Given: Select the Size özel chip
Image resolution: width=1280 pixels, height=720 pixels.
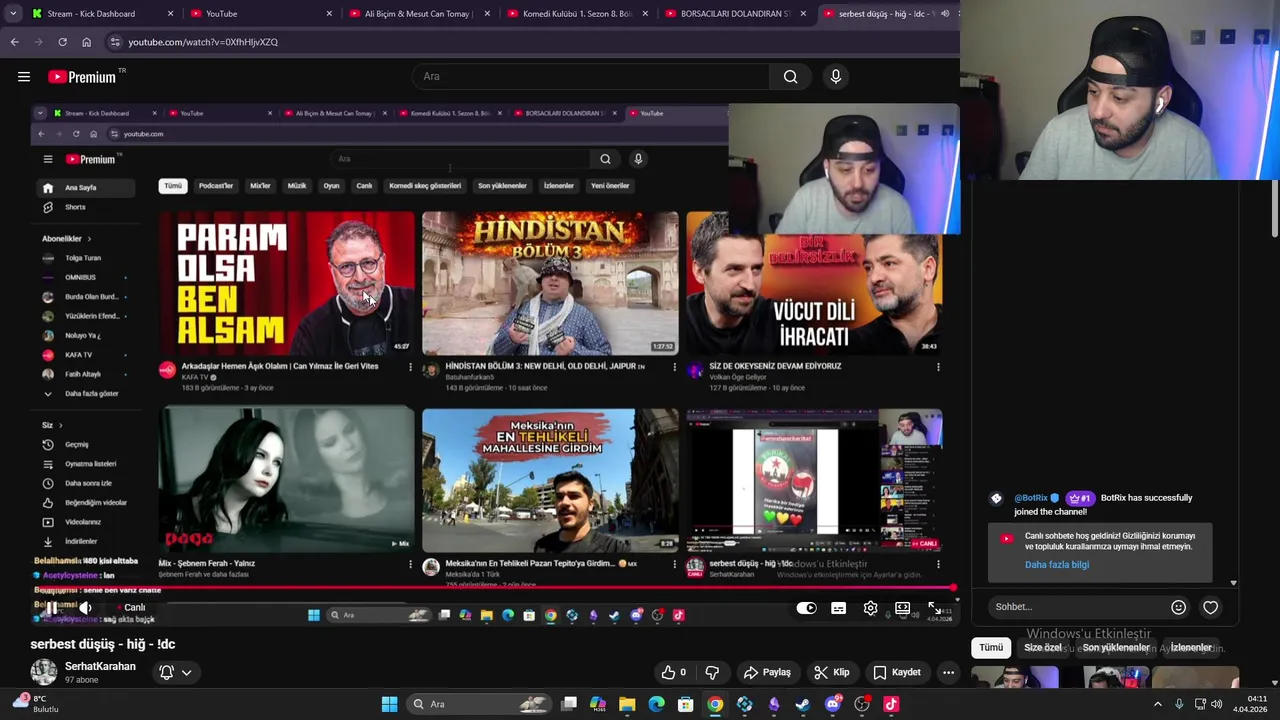Looking at the screenshot, I should (x=1042, y=647).
